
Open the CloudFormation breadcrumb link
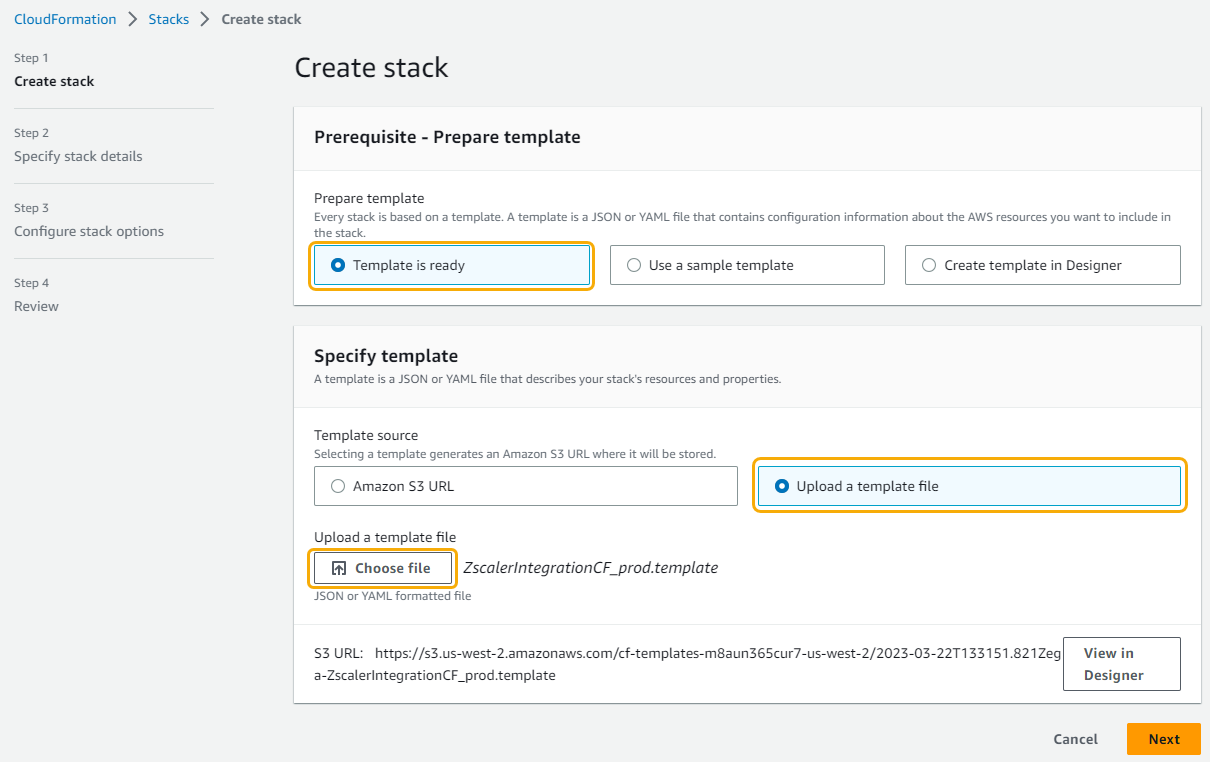65,19
